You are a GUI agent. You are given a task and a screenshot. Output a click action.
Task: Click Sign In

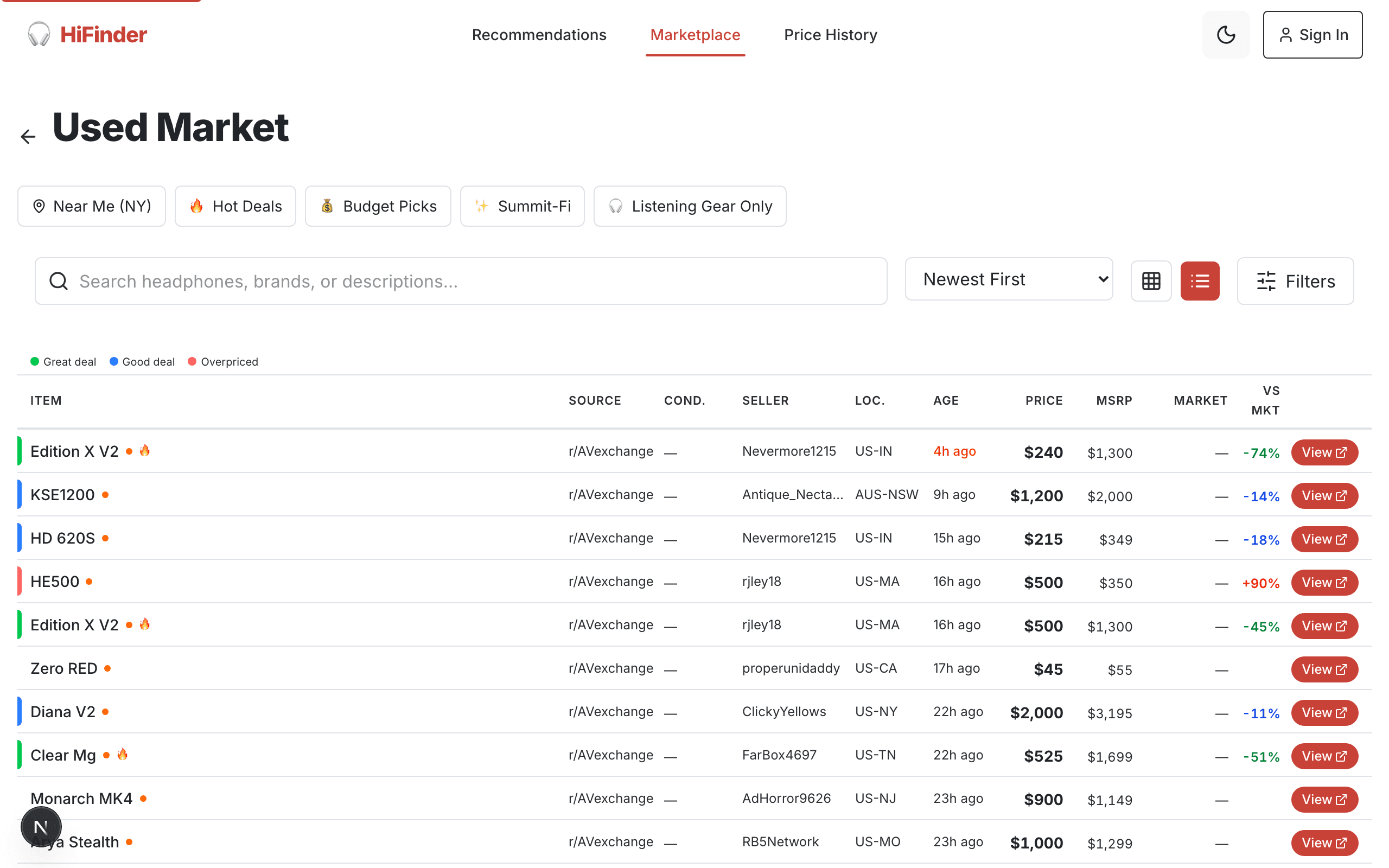click(x=1312, y=34)
